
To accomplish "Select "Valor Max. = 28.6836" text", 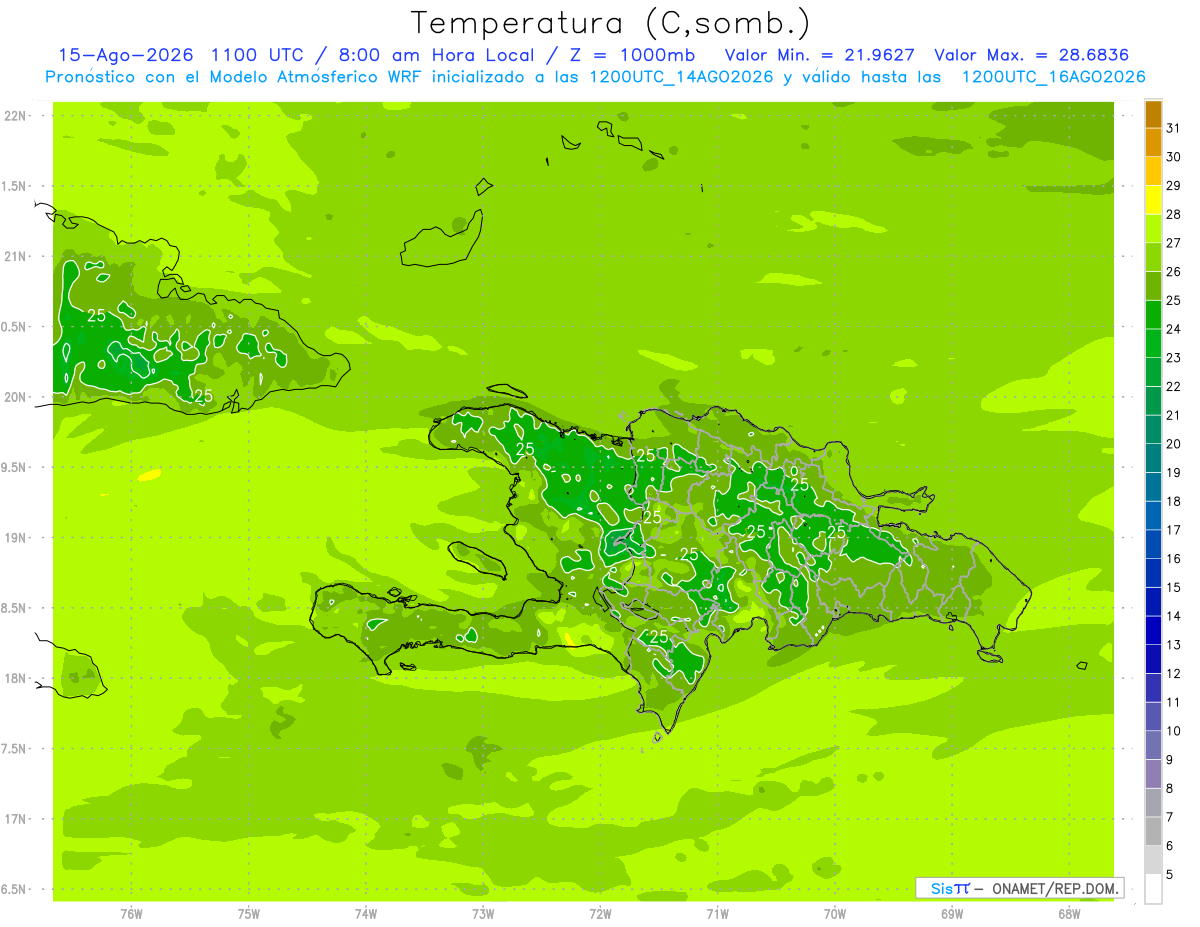I will [x=1032, y=55].
